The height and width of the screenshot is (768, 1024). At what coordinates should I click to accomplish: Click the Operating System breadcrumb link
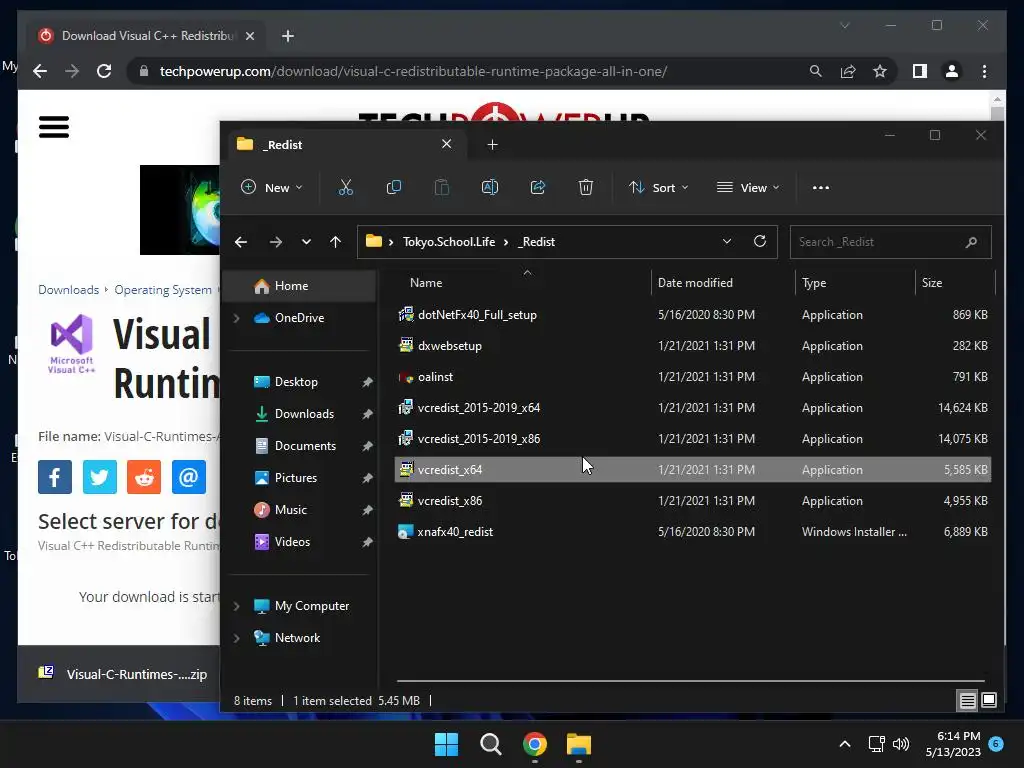pos(163,290)
